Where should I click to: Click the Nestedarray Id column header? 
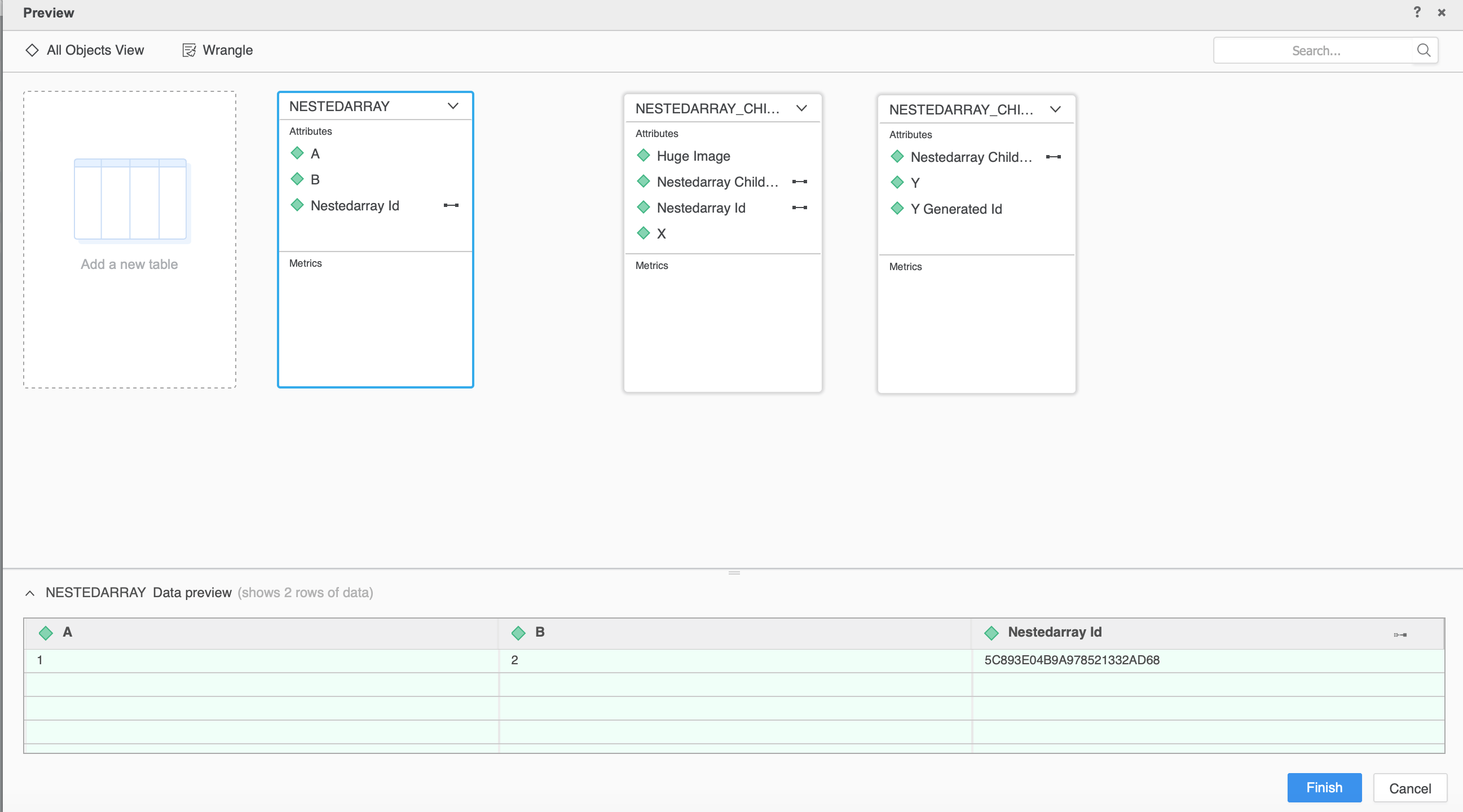1208,633
